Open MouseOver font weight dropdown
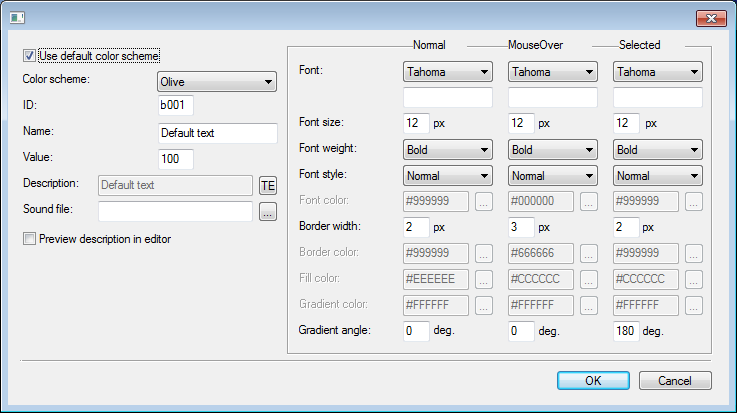Image resolution: width=737 pixels, height=413 pixels. [x=552, y=149]
